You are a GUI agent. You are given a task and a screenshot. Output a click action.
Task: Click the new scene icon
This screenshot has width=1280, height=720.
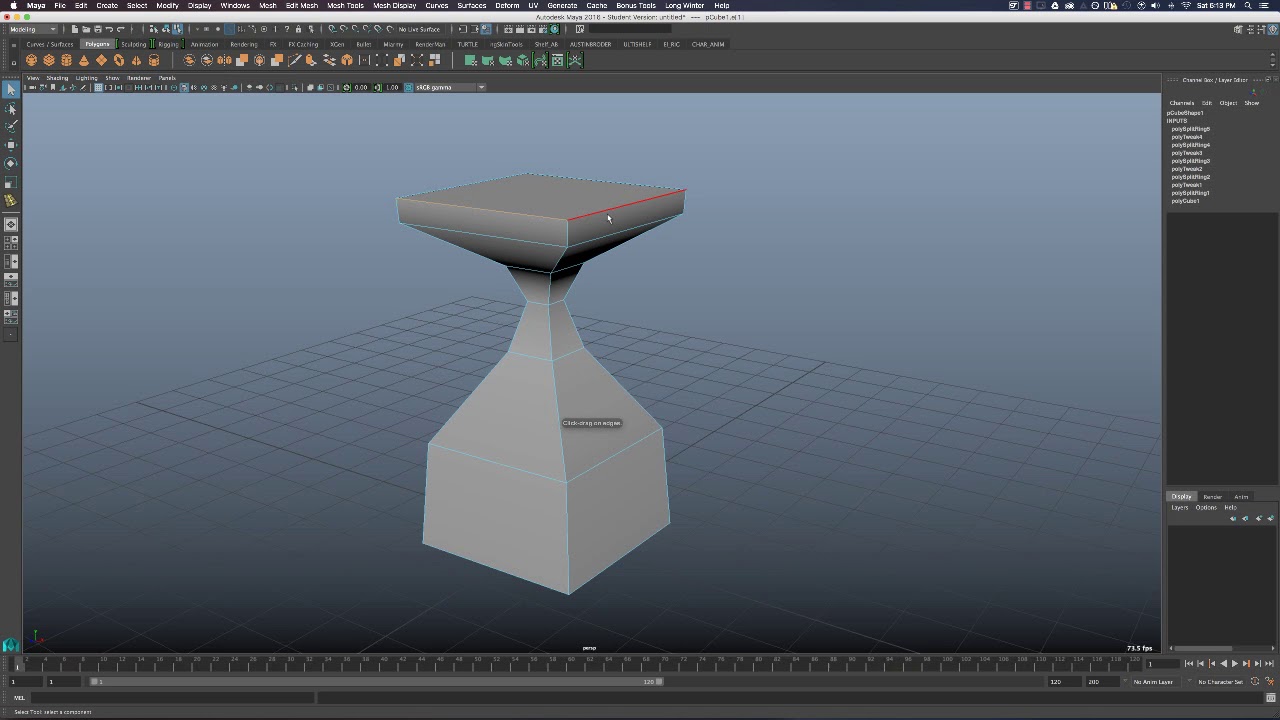(x=75, y=29)
